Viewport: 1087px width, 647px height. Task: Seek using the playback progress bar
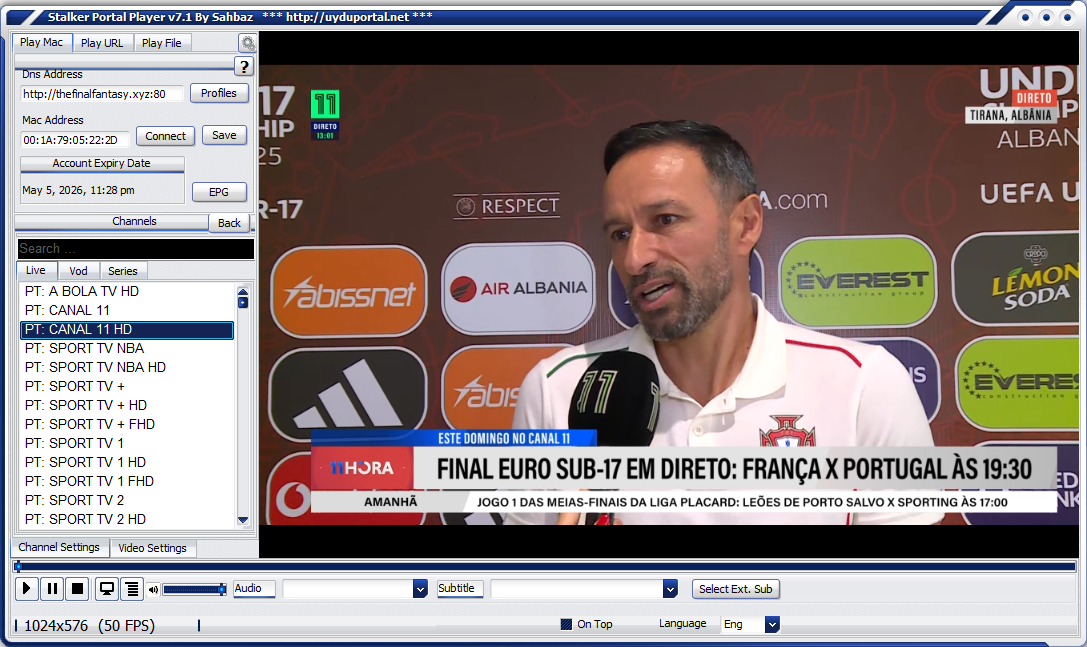(544, 567)
